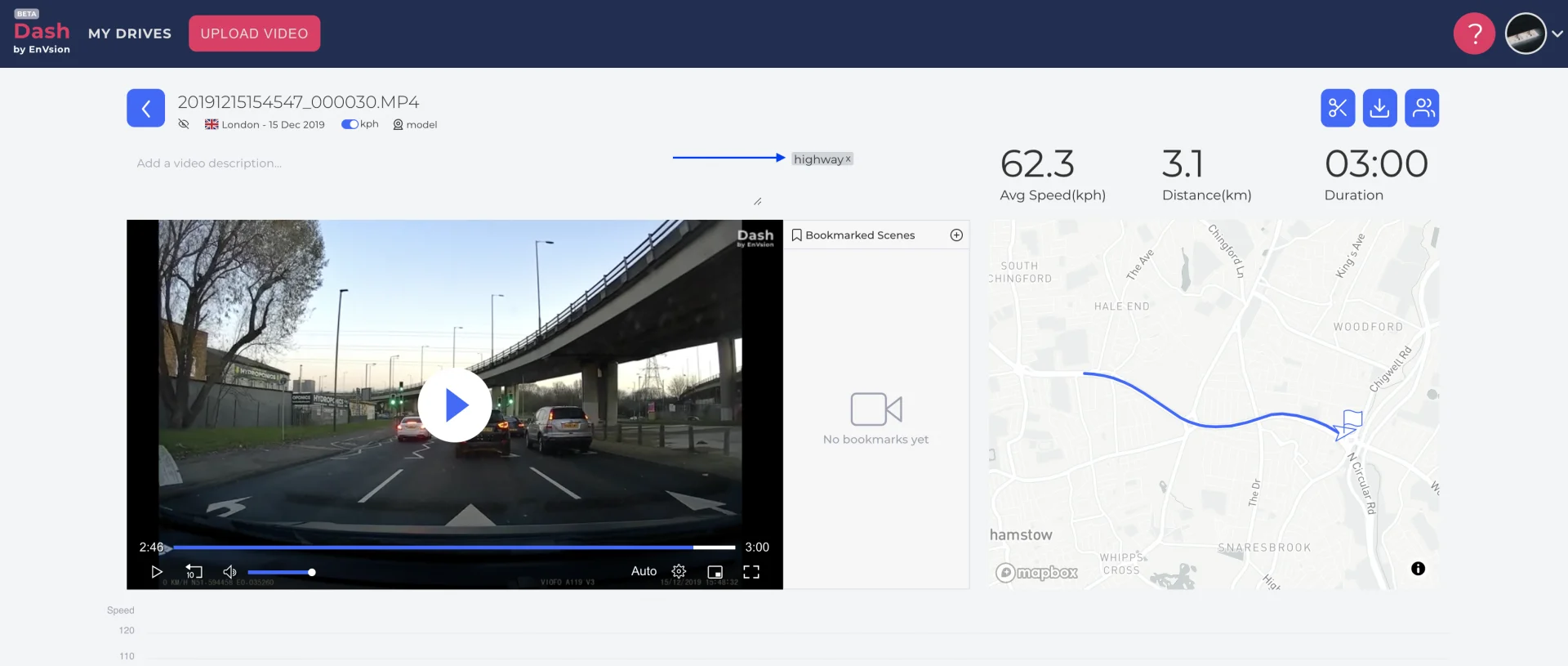Click the Dash by EnVsion logo
The height and width of the screenshot is (666, 1568).
click(42, 33)
